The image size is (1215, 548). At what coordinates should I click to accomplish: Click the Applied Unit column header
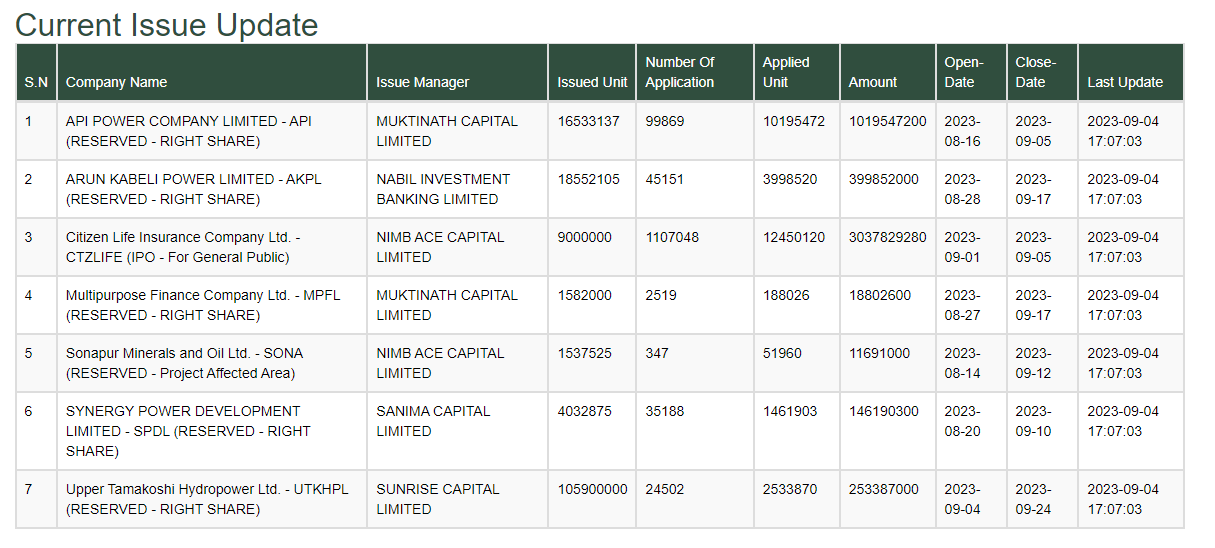pos(786,72)
